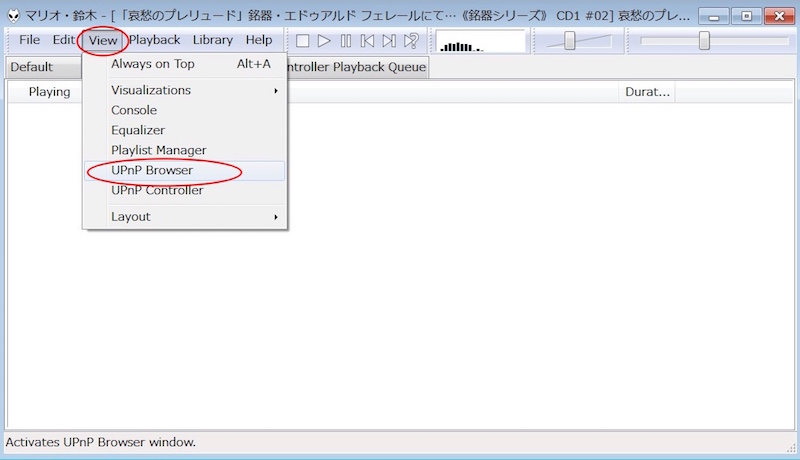
Task: Close the foobar2000 window
Action: (779, 16)
